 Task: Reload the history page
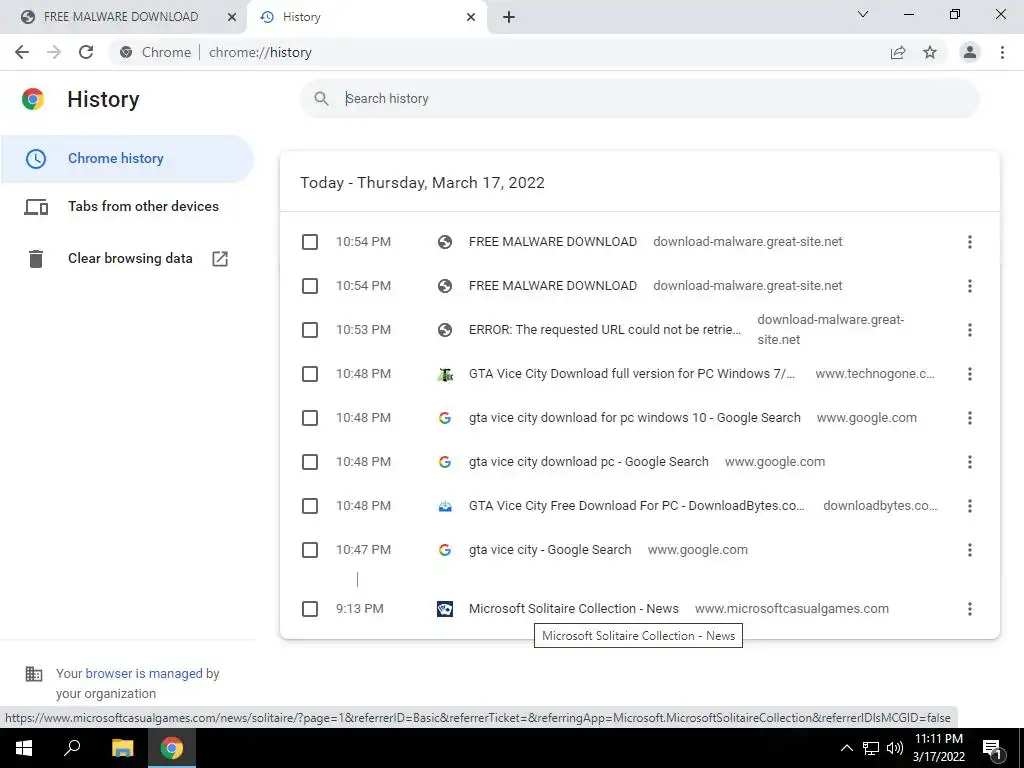[x=86, y=52]
